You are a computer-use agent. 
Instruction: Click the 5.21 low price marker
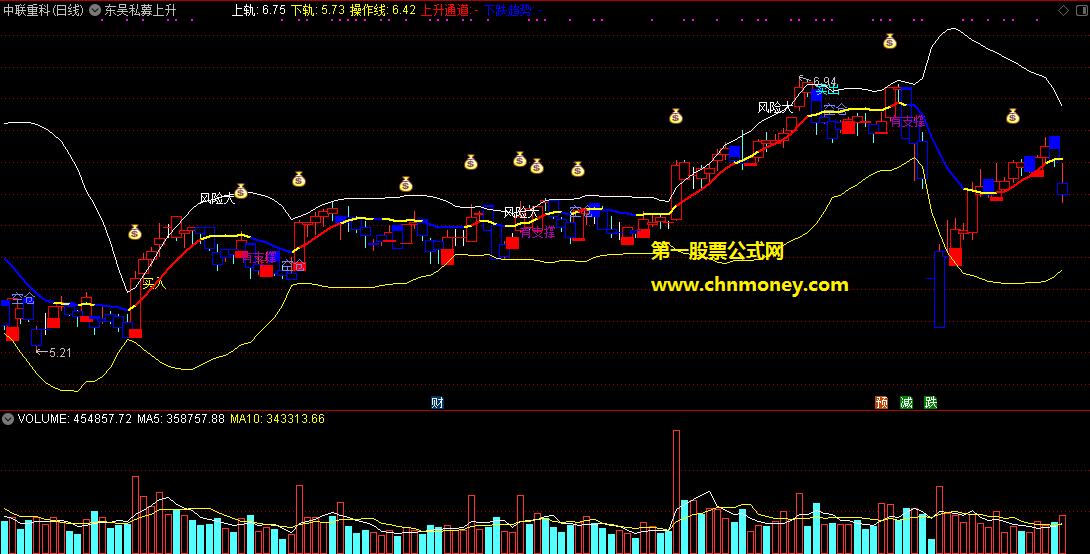(x=54, y=352)
